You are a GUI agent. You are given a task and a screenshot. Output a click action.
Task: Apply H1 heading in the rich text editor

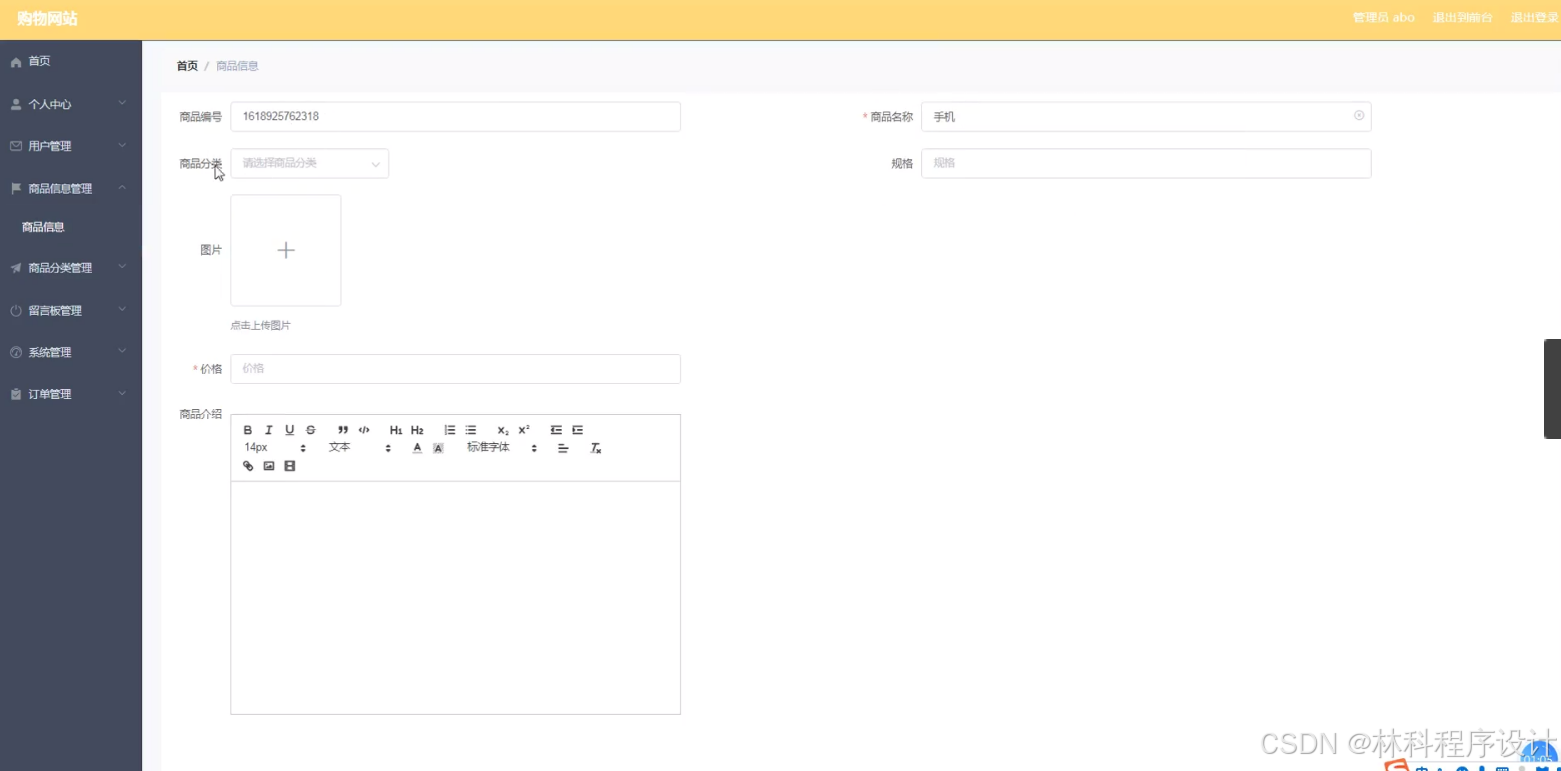pos(395,430)
